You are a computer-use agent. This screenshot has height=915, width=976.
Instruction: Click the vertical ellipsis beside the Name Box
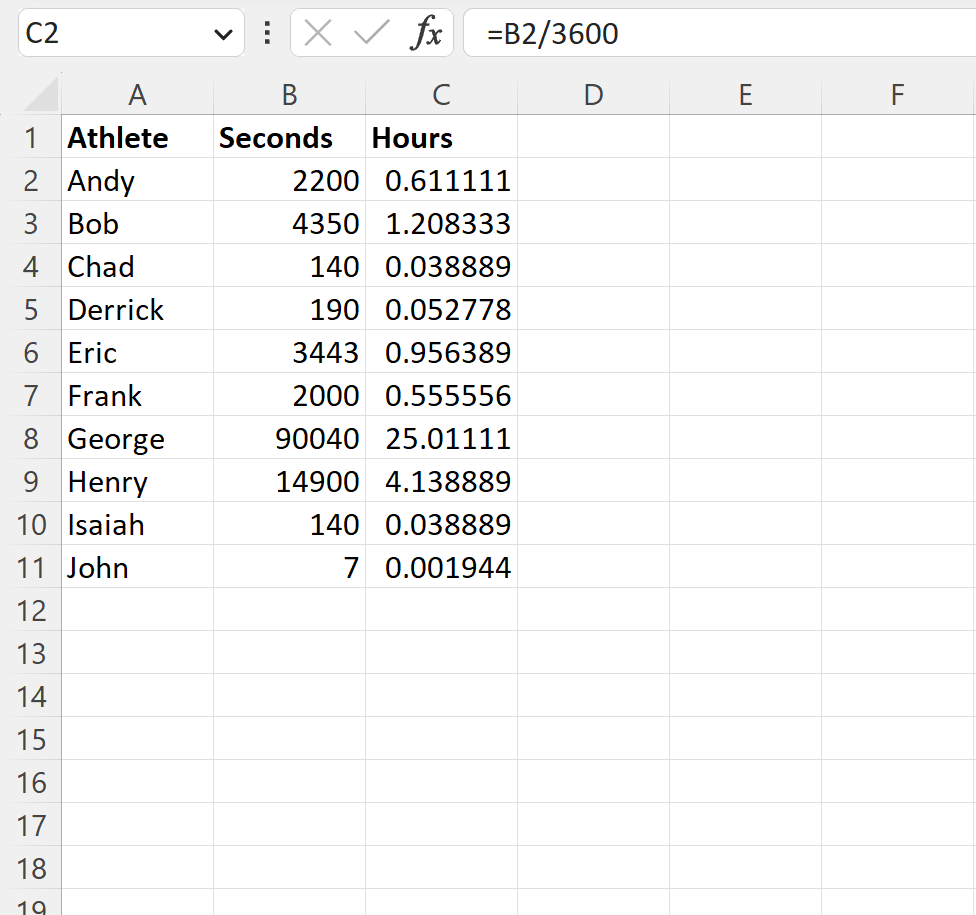click(x=265, y=33)
